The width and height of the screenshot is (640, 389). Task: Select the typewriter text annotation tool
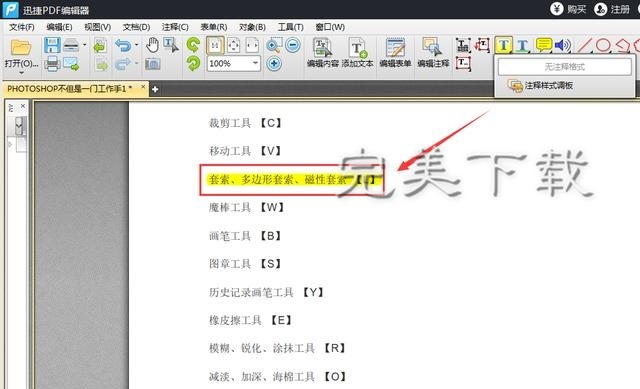click(x=463, y=45)
